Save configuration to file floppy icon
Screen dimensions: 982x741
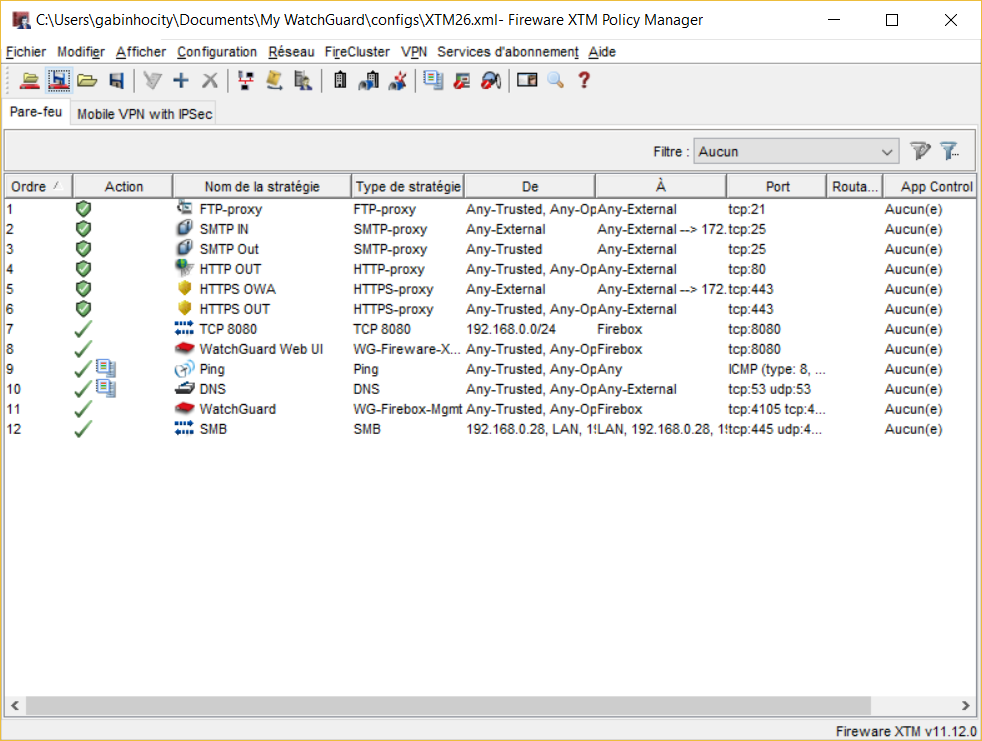pyautogui.click(x=116, y=80)
